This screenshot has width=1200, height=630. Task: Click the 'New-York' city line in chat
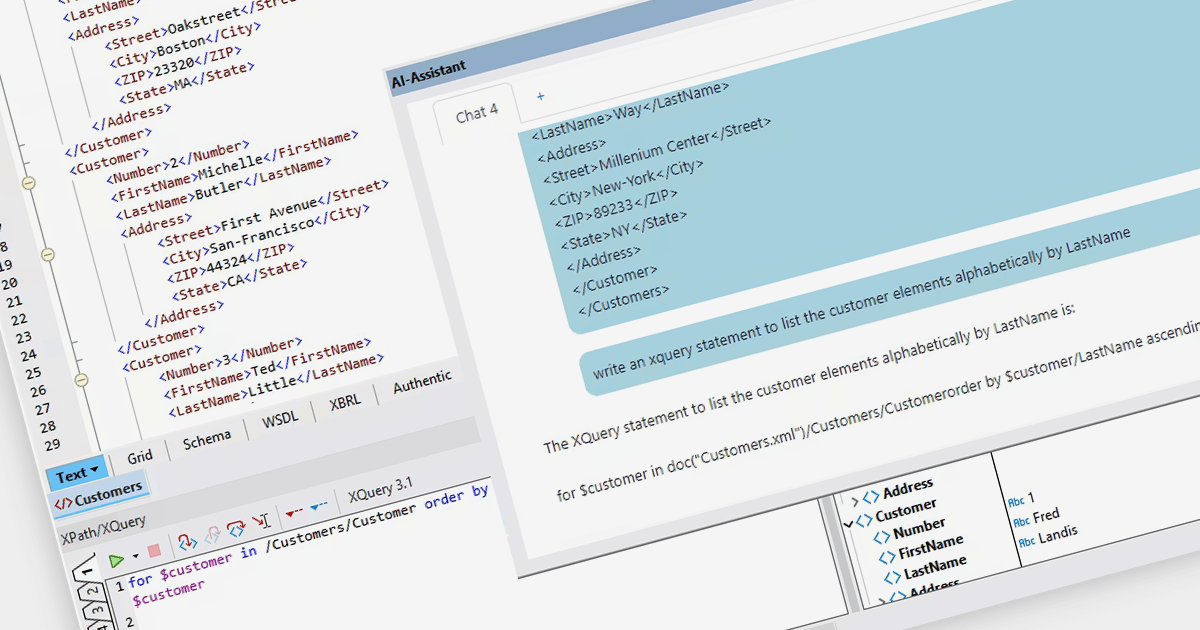[x=626, y=184]
